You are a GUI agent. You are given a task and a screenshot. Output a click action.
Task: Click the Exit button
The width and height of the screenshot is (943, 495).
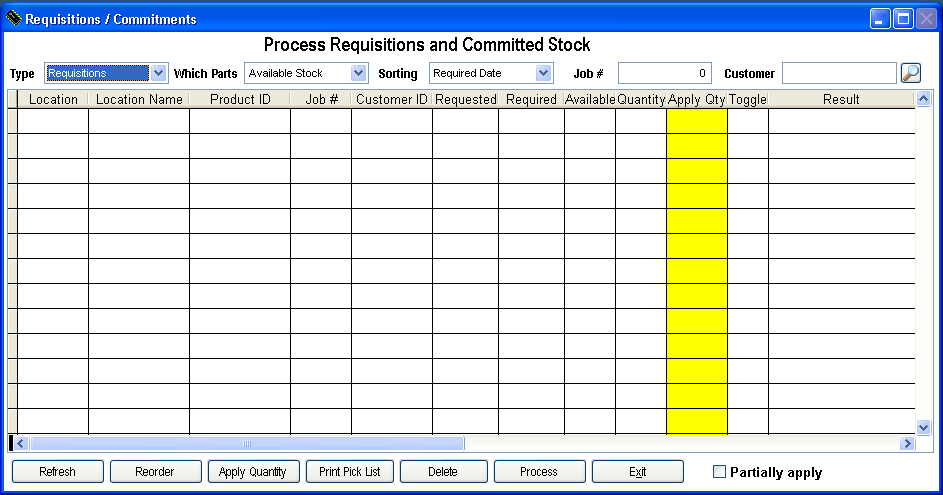(x=637, y=472)
